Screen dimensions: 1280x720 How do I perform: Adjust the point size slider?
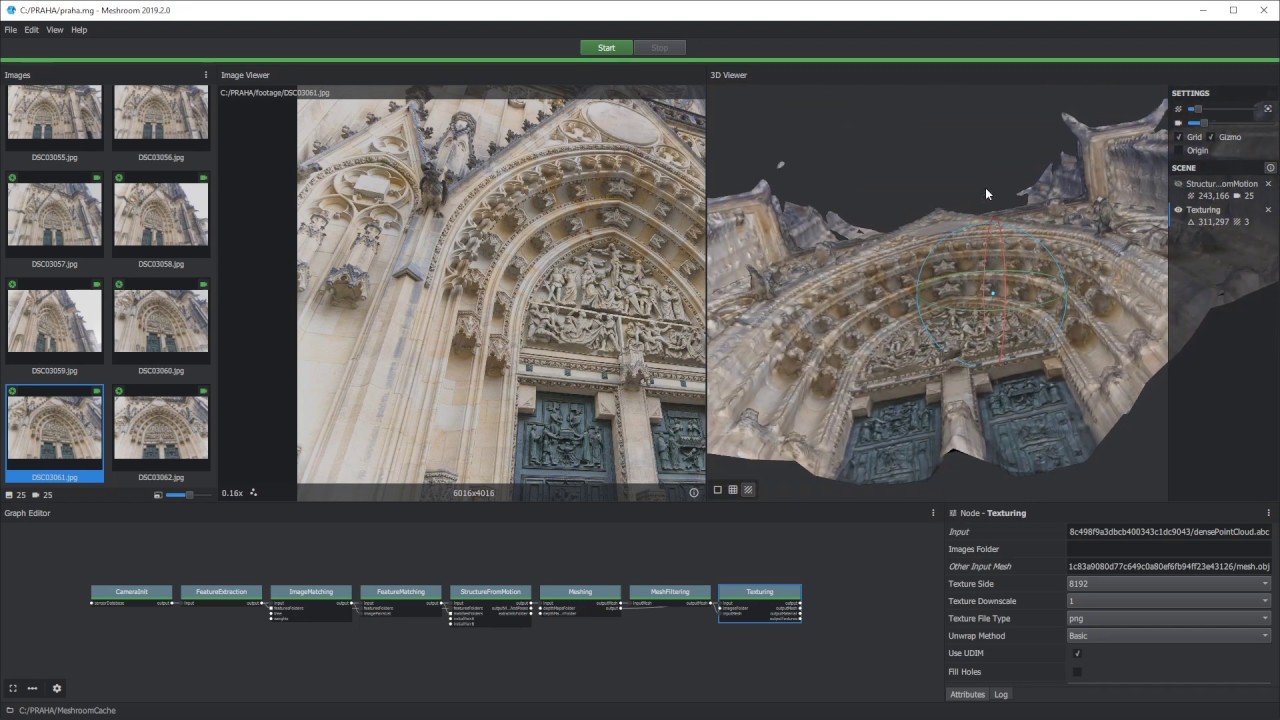pos(1222,109)
